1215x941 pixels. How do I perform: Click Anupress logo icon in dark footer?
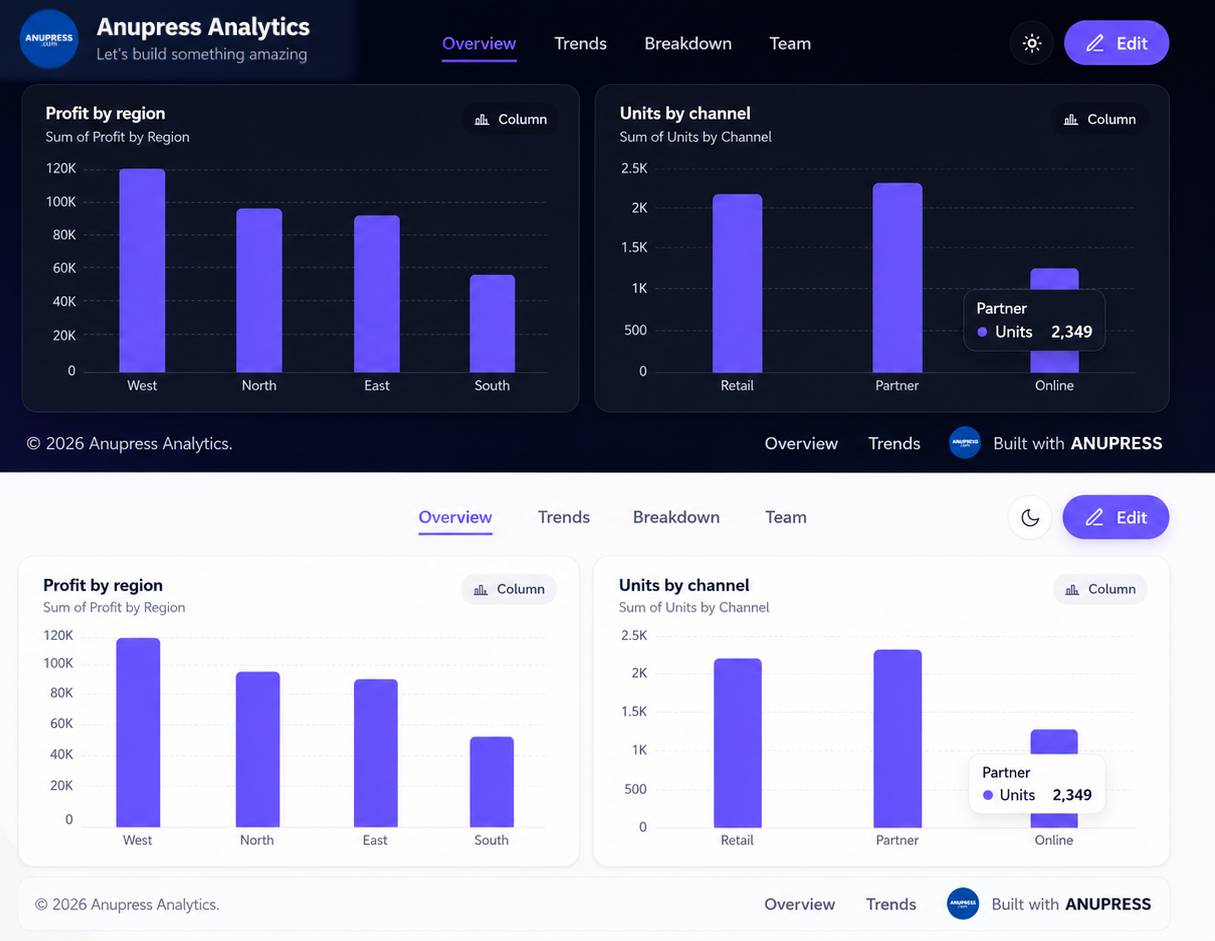coord(965,443)
